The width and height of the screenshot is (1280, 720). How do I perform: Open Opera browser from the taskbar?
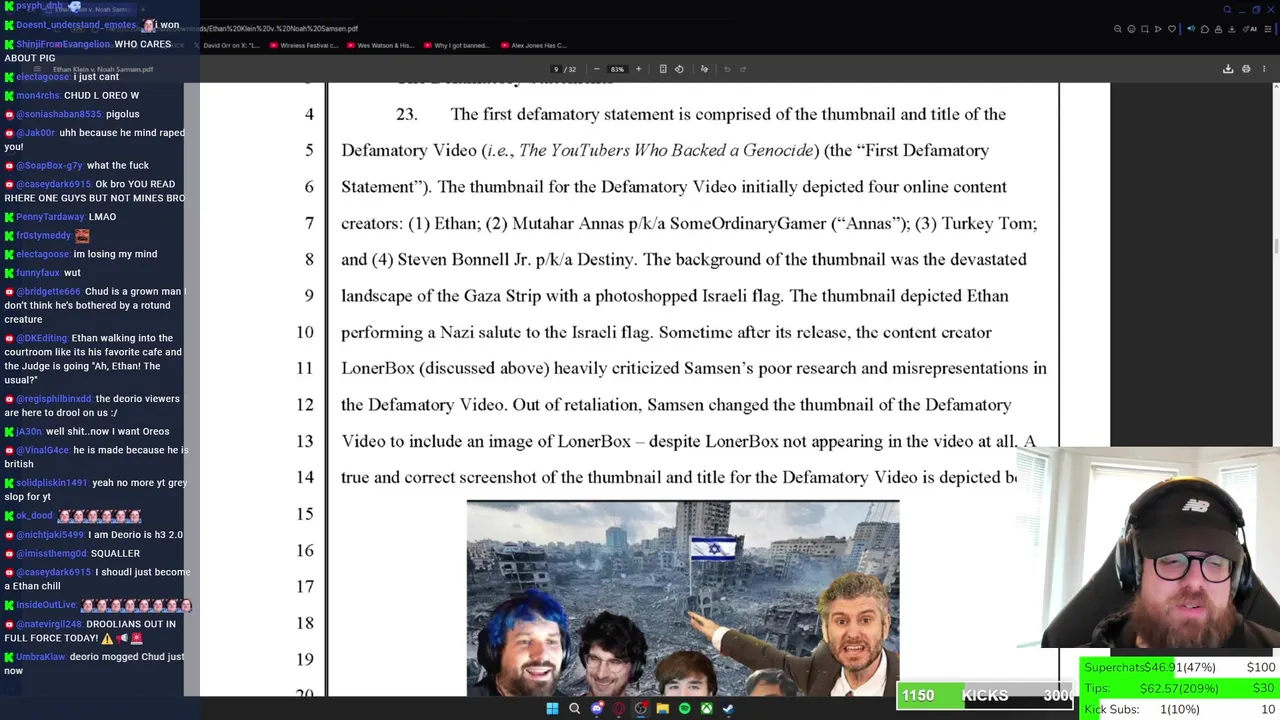(x=619, y=709)
